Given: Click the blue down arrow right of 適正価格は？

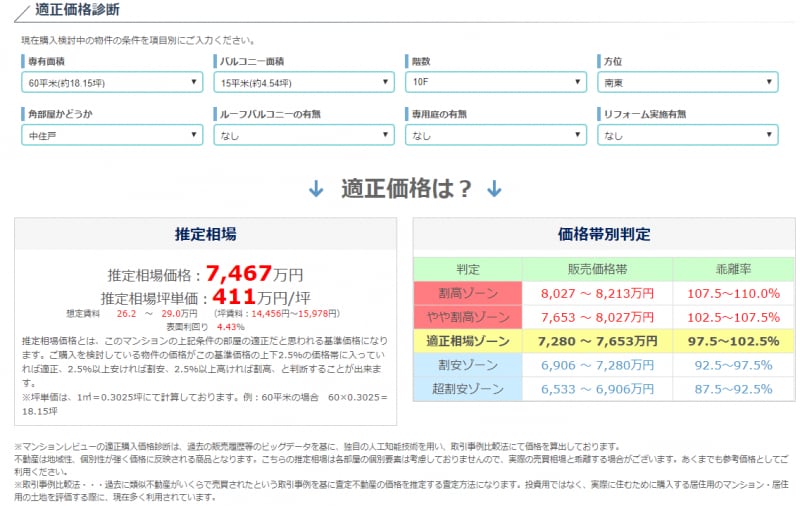Looking at the screenshot, I should click(x=494, y=189).
